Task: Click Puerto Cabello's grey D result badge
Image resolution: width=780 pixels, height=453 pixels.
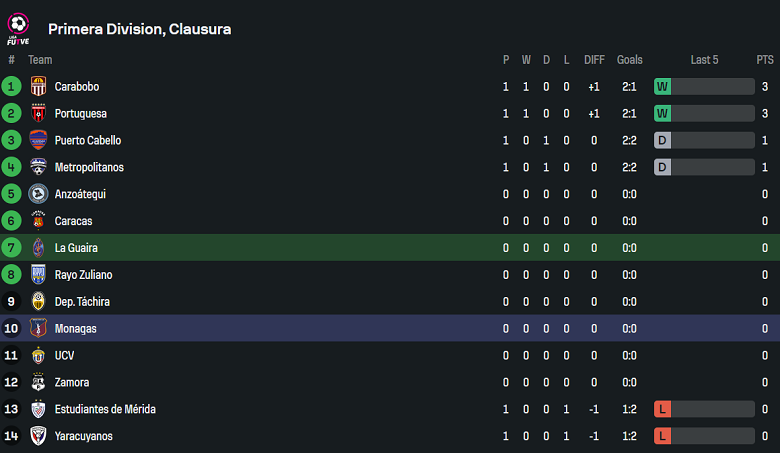Action: pos(662,141)
